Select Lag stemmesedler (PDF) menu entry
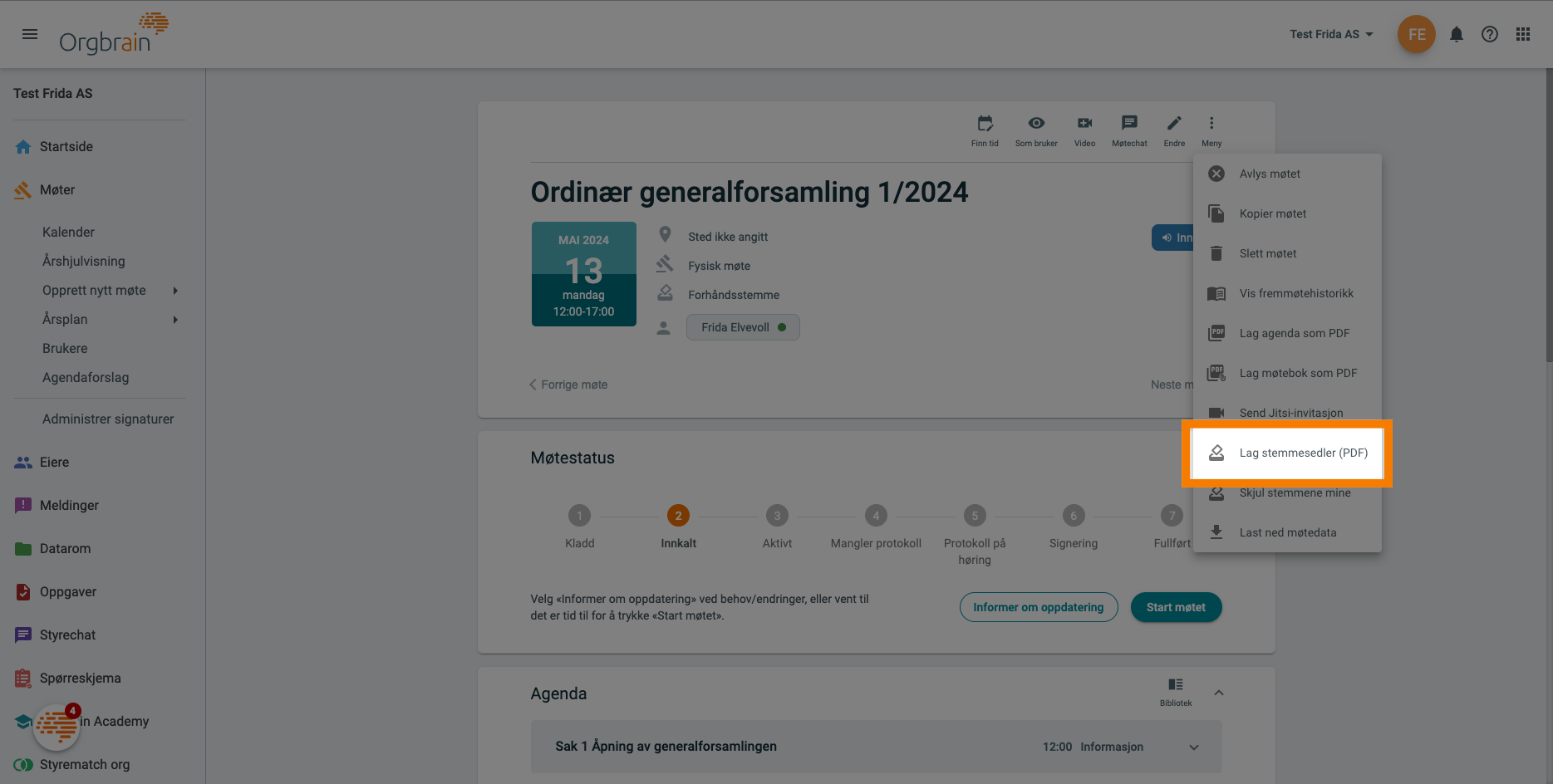This screenshot has width=1553, height=784. coord(1287,453)
